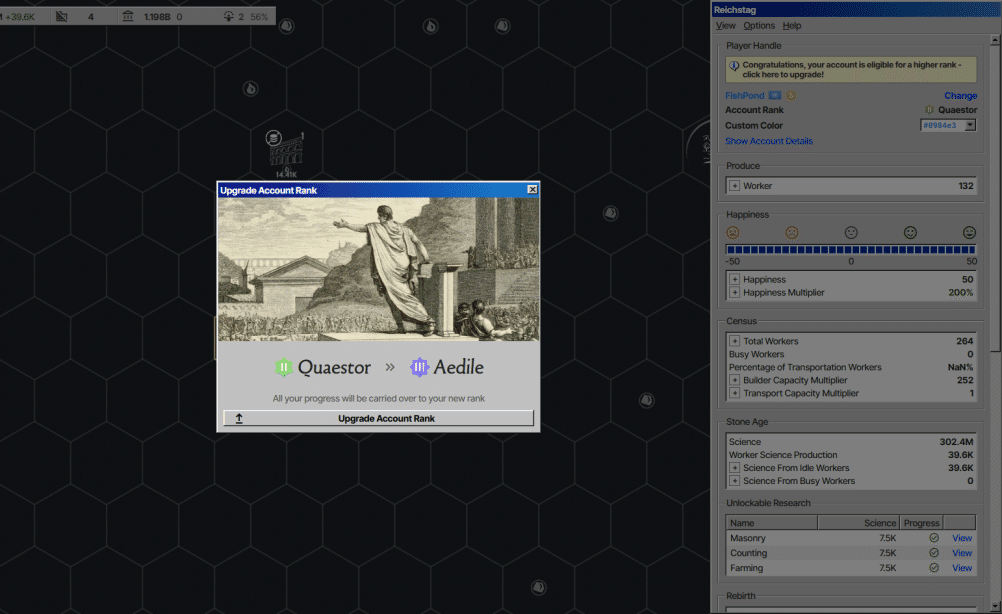Click the crossed-out building icon in top bar
Viewport: 1002px width, 614px height.
[61, 16]
